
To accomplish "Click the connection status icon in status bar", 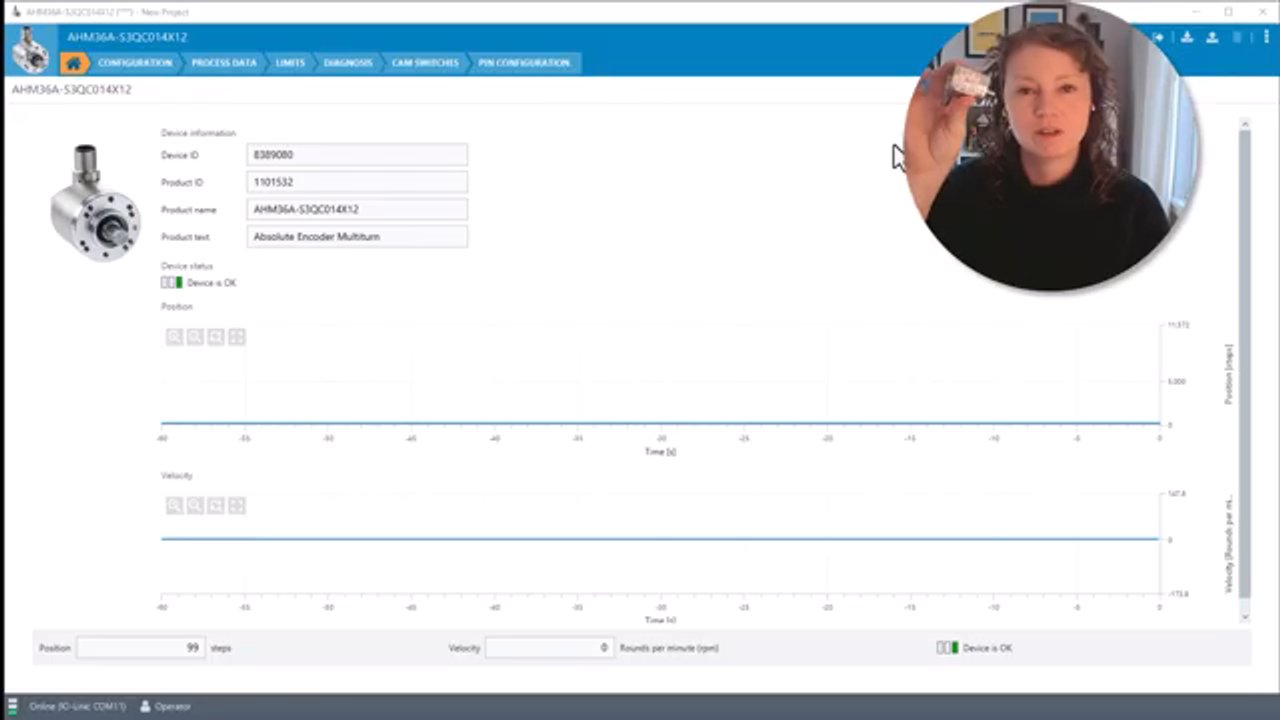I will click(x=13, y=706).
